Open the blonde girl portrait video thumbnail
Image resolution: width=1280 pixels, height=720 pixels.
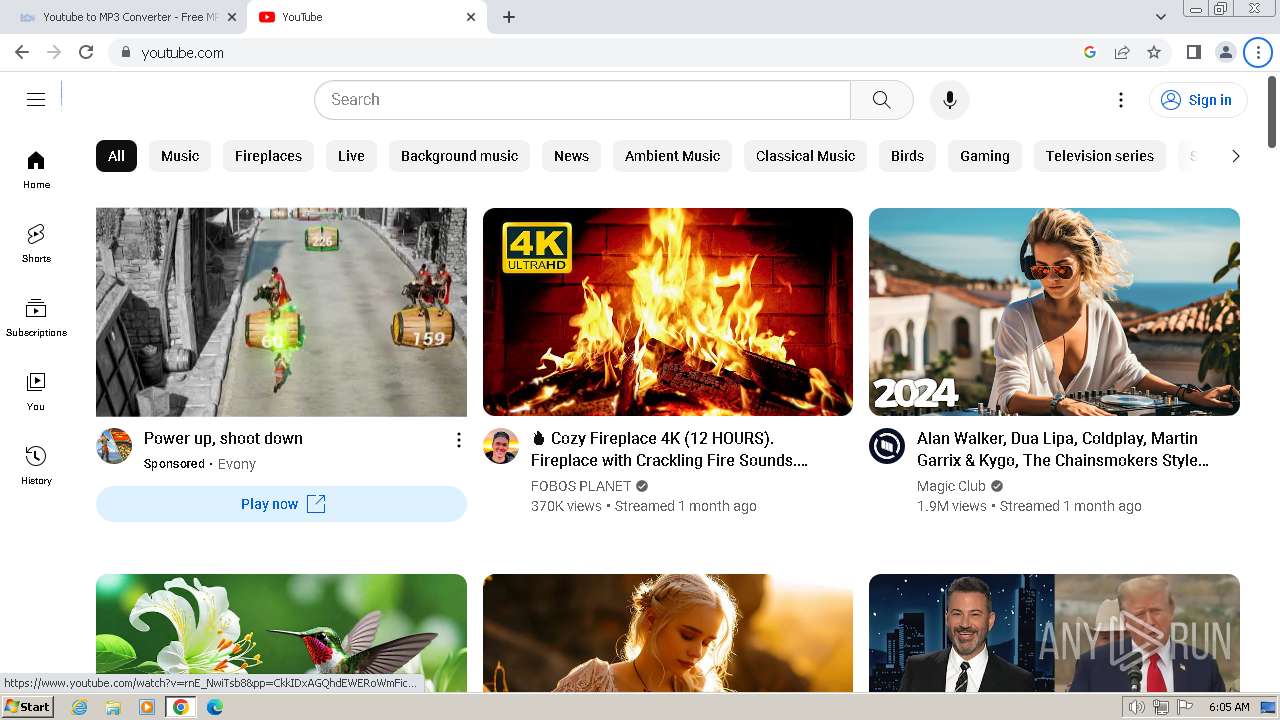click(668, 633)
